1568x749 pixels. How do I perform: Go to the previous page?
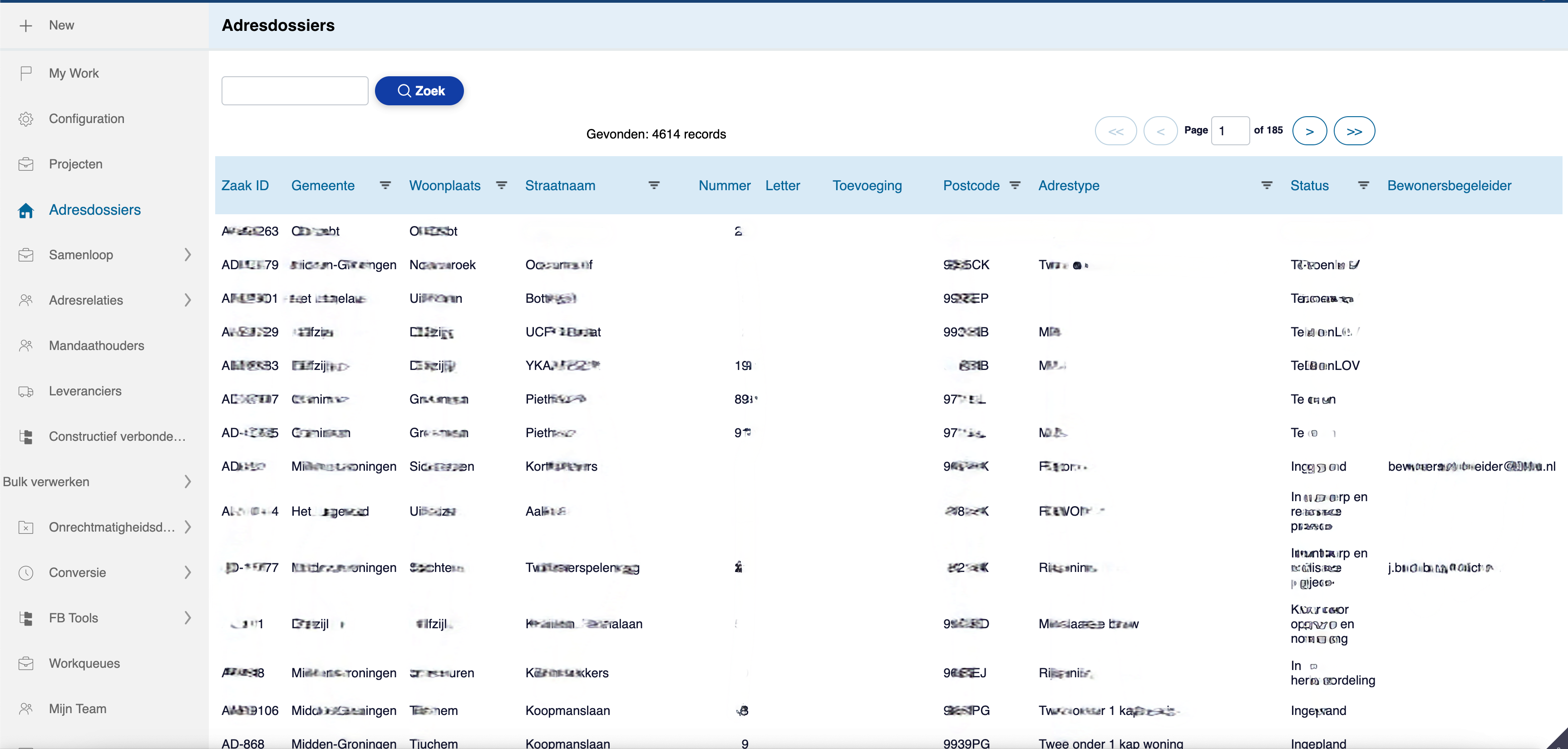click(x=1161, y=131)
